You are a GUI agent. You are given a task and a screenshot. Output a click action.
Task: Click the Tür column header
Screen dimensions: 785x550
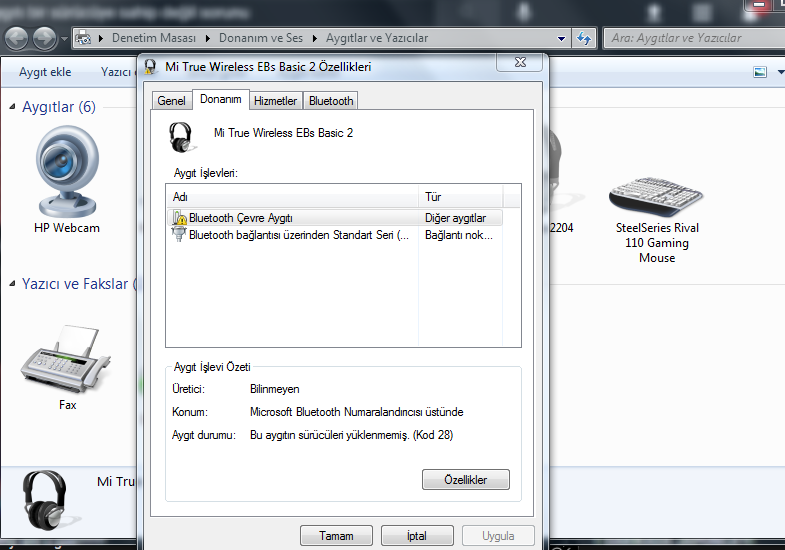click(461, 197)
